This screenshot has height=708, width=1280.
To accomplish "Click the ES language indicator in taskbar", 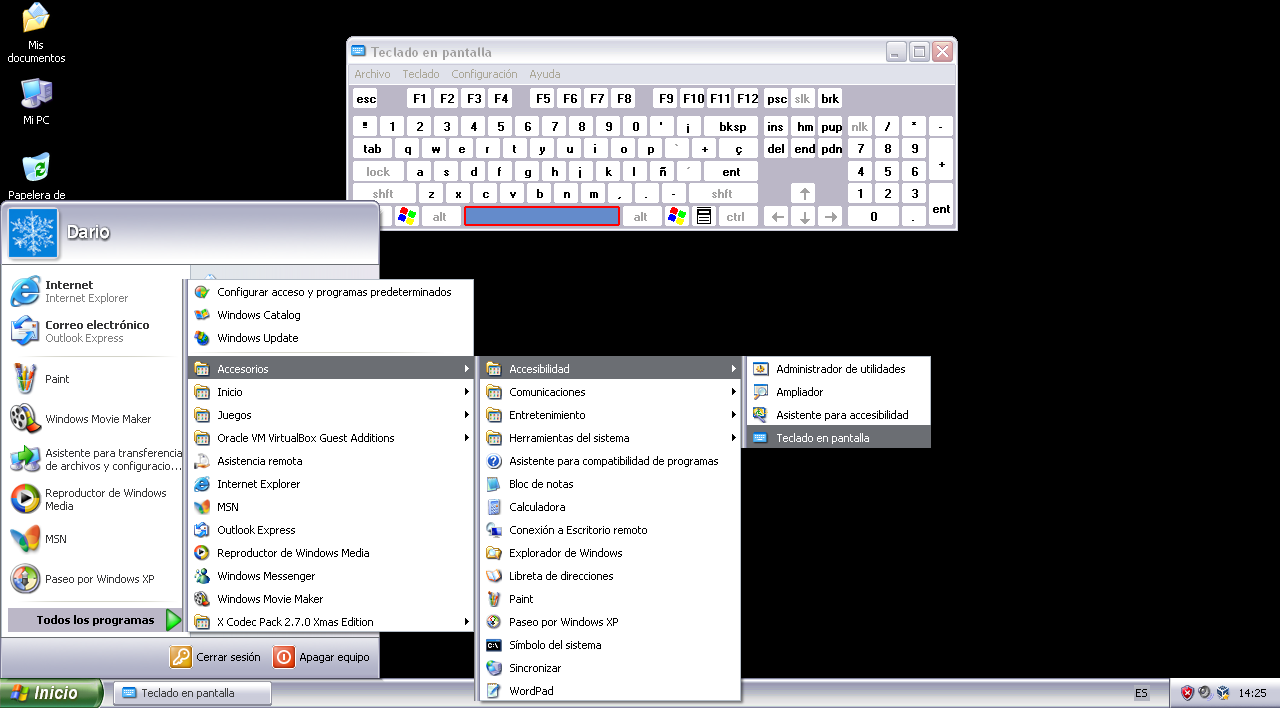I will (1141, 693).
